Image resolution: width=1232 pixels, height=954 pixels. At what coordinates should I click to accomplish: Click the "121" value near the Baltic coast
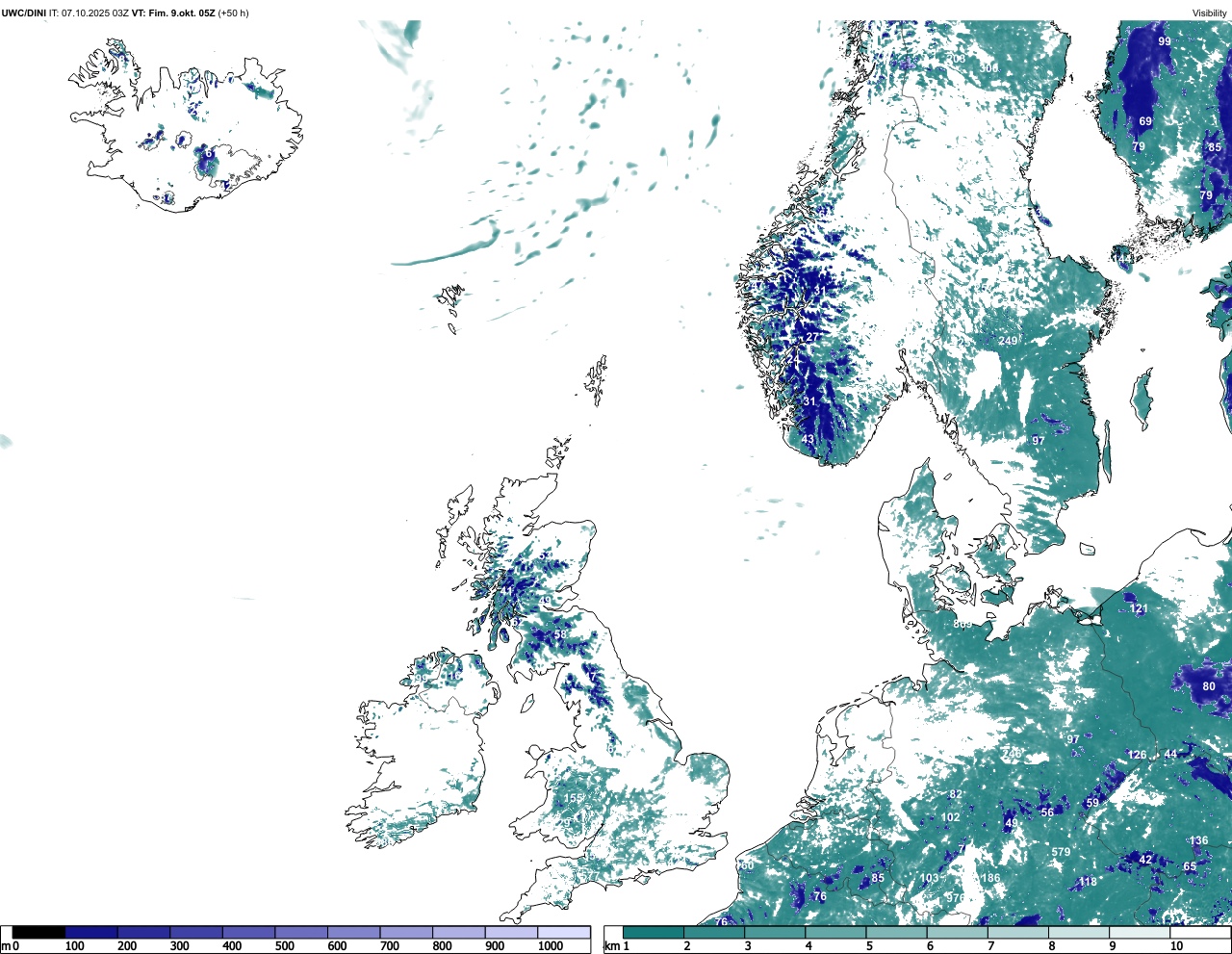[1139, 608]
